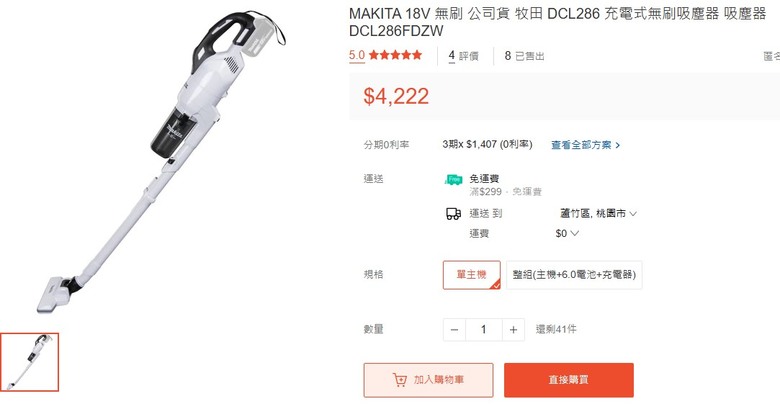Screen dimensions: 780x409
Task: Click the green free-shipping truck icon
Action: (453, 180)
